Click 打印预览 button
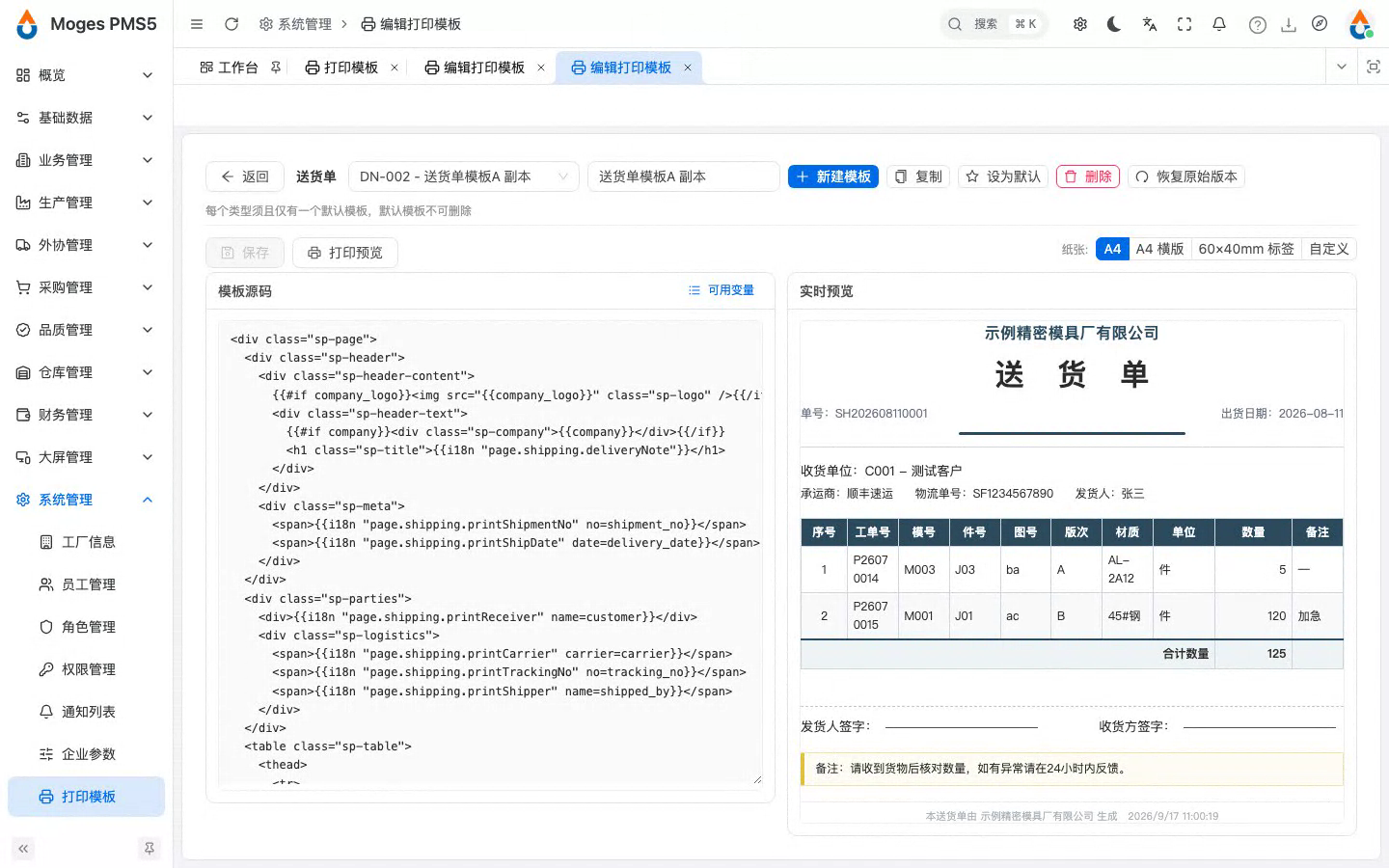 [345, 253]
